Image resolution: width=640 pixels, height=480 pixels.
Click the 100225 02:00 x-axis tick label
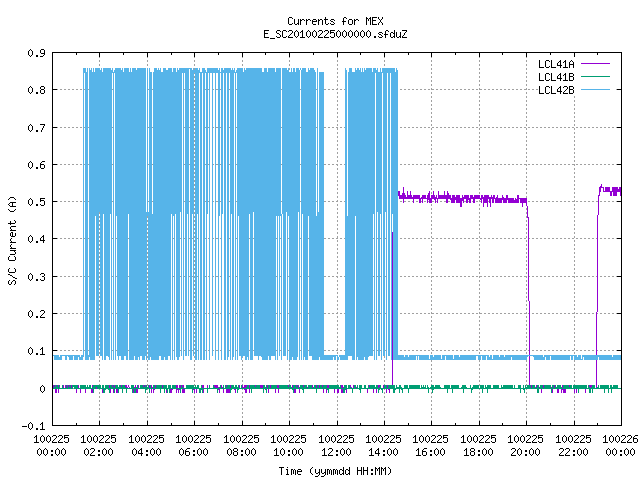tap(98, 445)
